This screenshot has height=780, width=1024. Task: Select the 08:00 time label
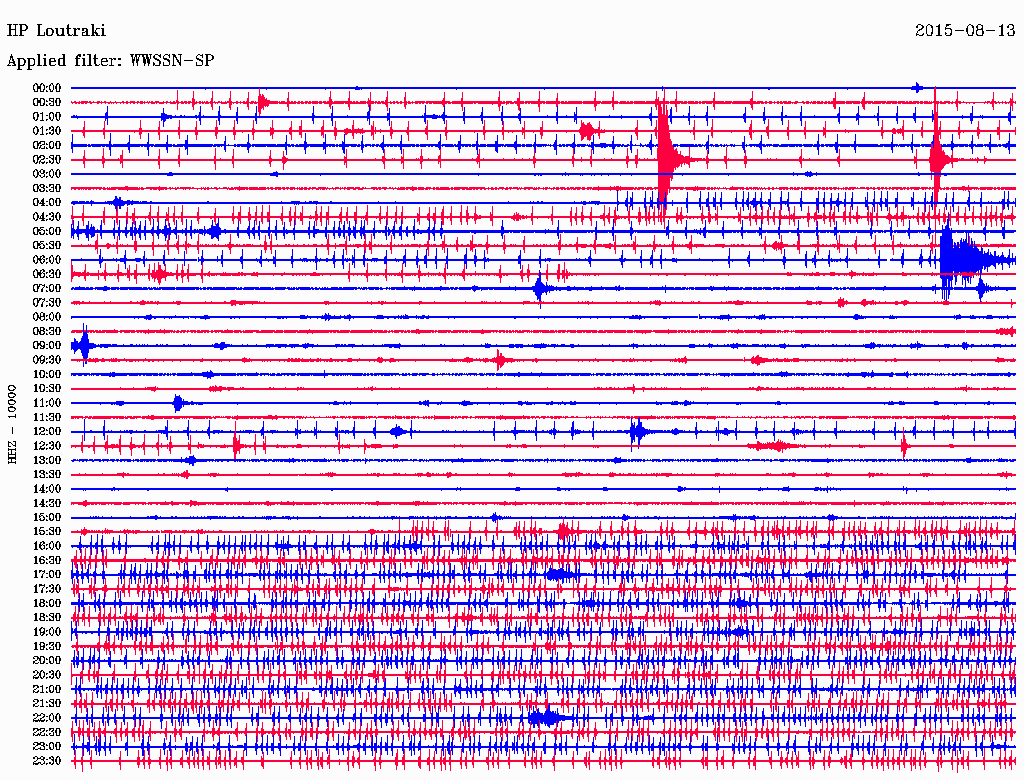click(47, 317)
